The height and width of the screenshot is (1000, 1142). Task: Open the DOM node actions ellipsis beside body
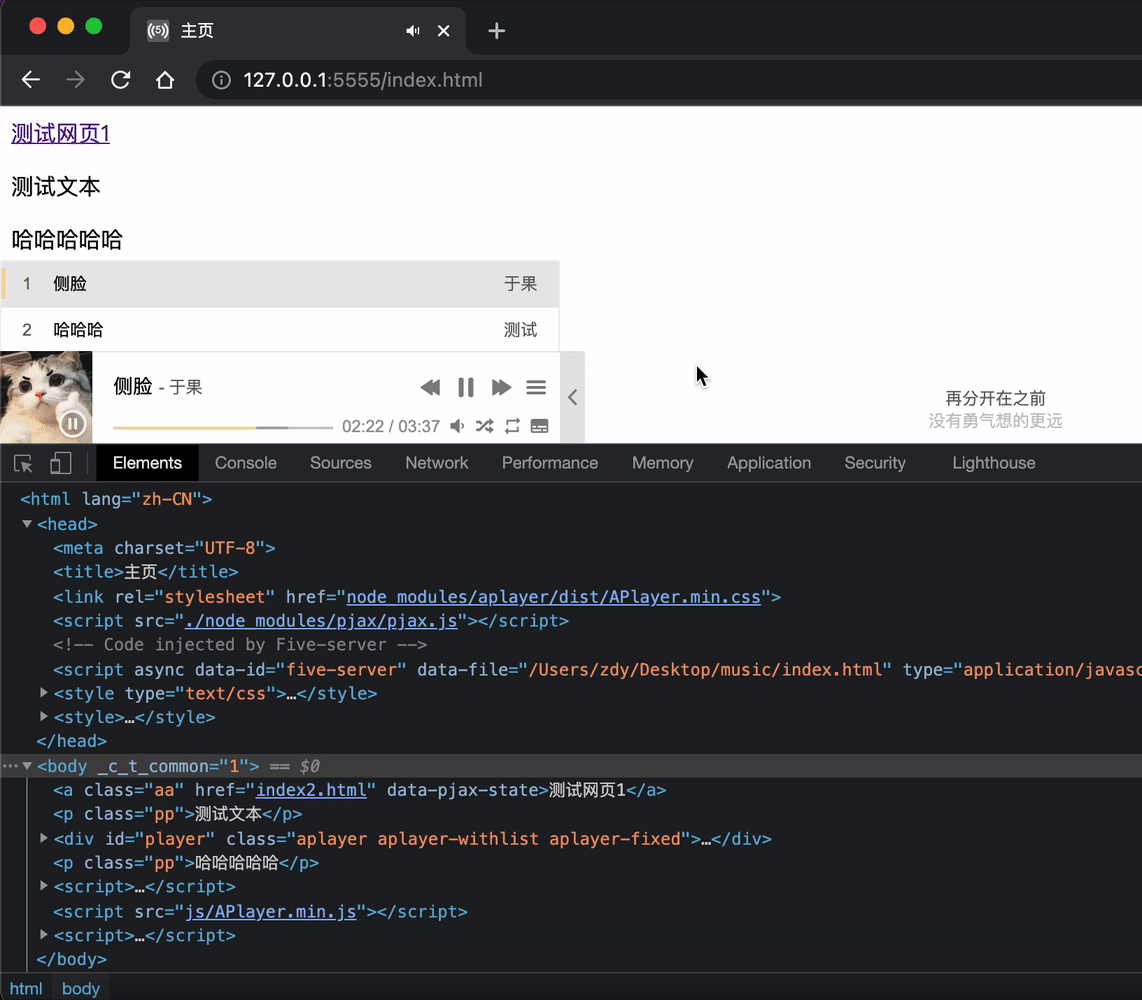[9, 766]
